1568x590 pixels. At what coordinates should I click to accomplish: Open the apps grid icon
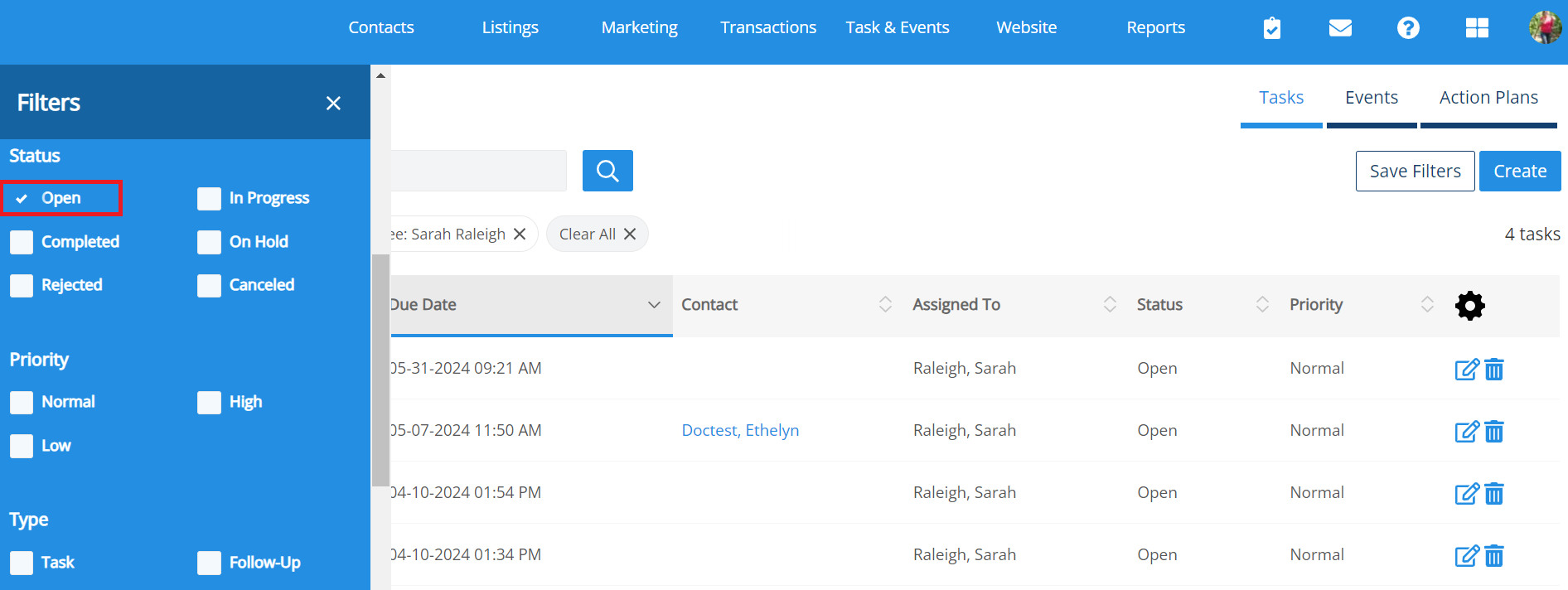pos(1477,28)
